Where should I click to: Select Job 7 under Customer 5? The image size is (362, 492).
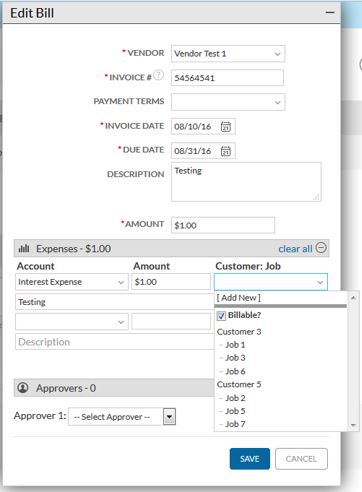(235, 424)
